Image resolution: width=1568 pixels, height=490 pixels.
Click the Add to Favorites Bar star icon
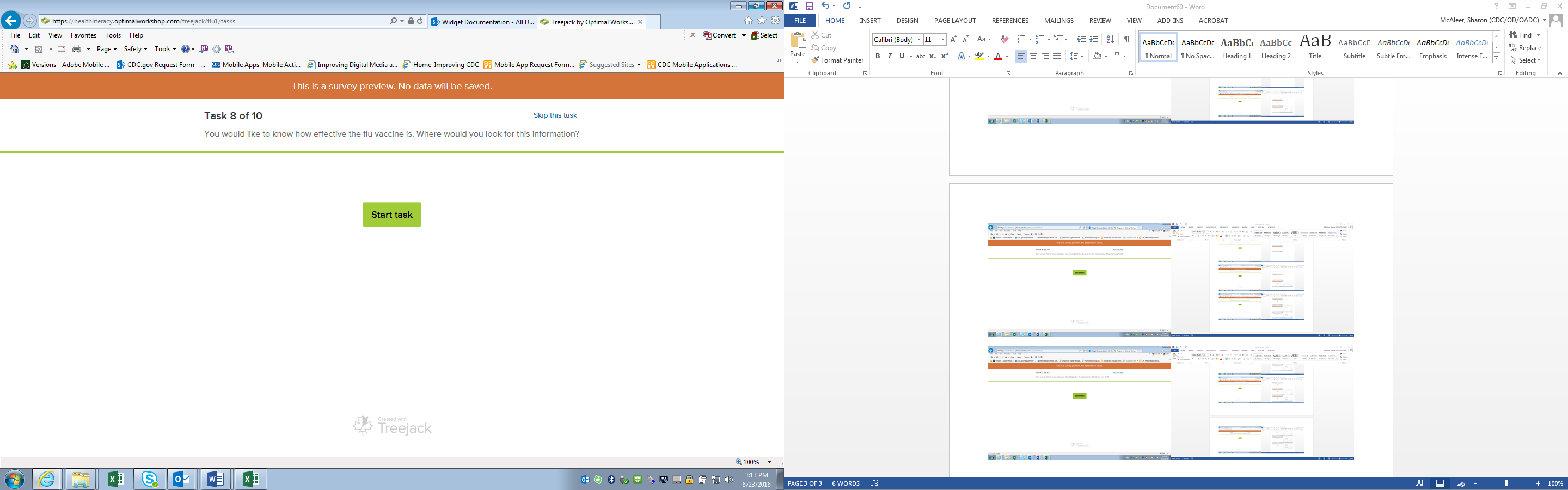click(12, 65)
